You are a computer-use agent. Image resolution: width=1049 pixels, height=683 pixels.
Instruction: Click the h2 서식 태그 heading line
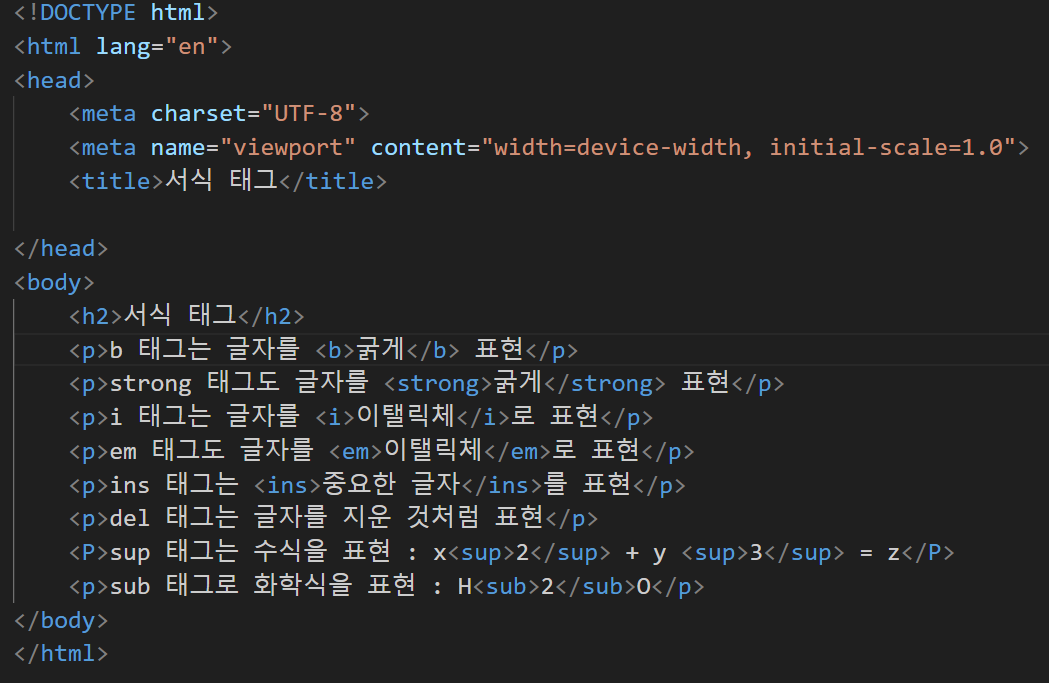(x=186, y=316)
